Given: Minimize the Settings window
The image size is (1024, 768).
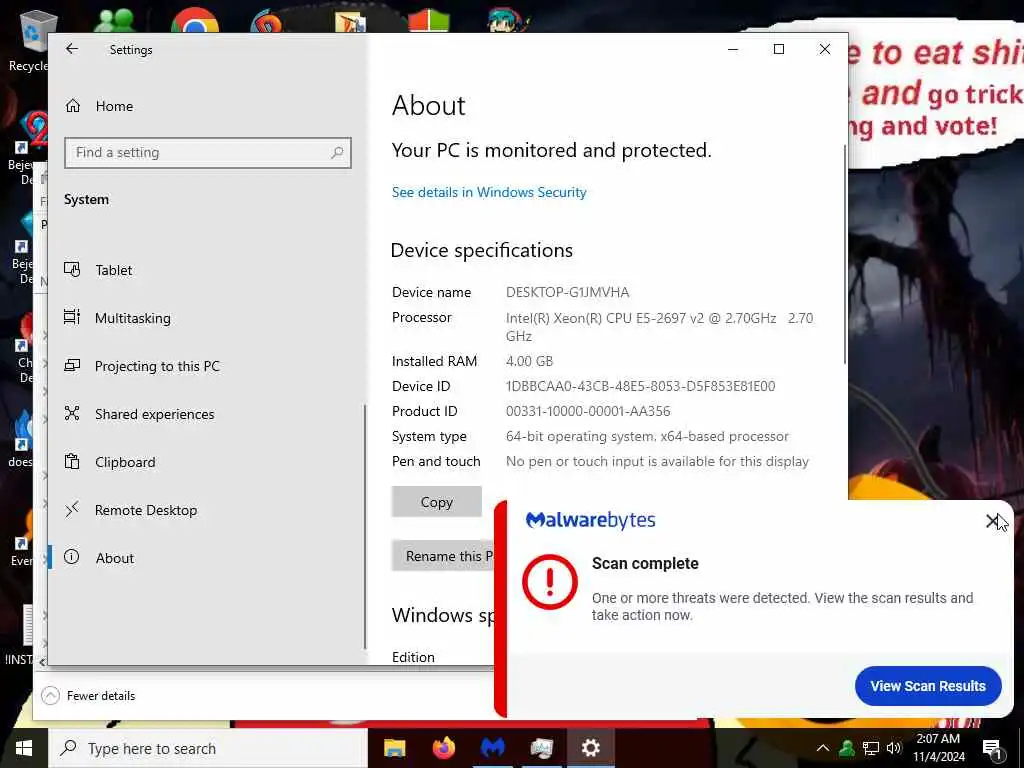Looking at the screenshot, I should point(733,49).
